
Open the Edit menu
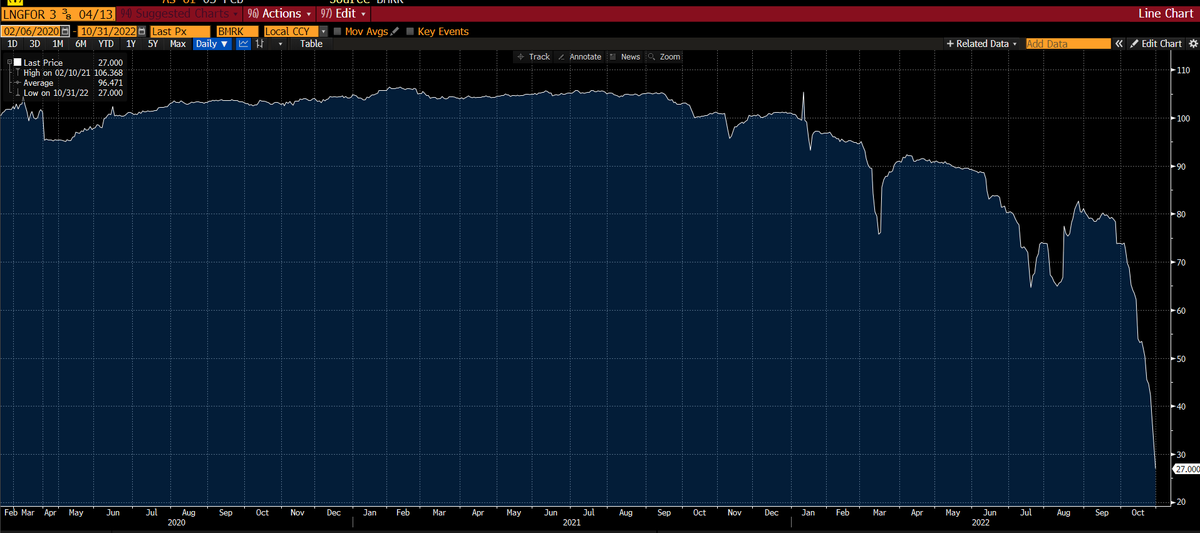point(343,14)
